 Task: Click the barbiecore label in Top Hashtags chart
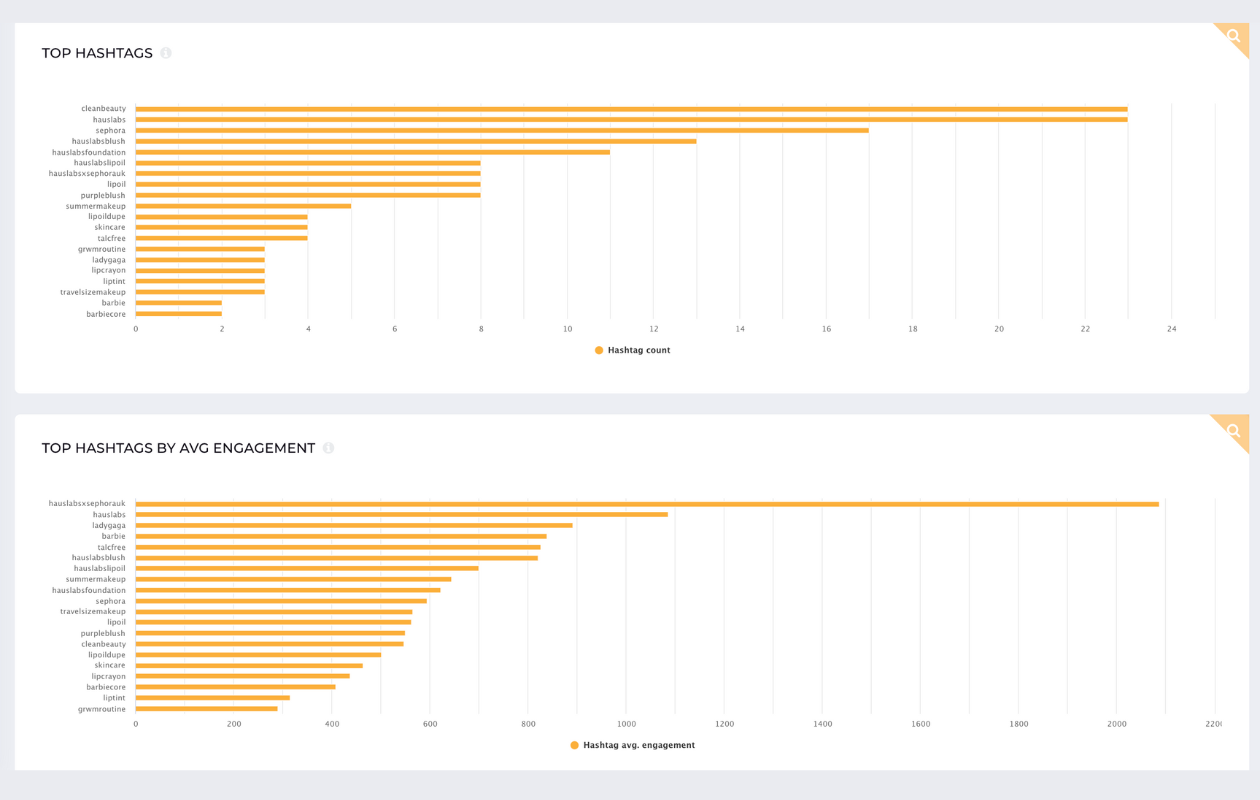106,314
